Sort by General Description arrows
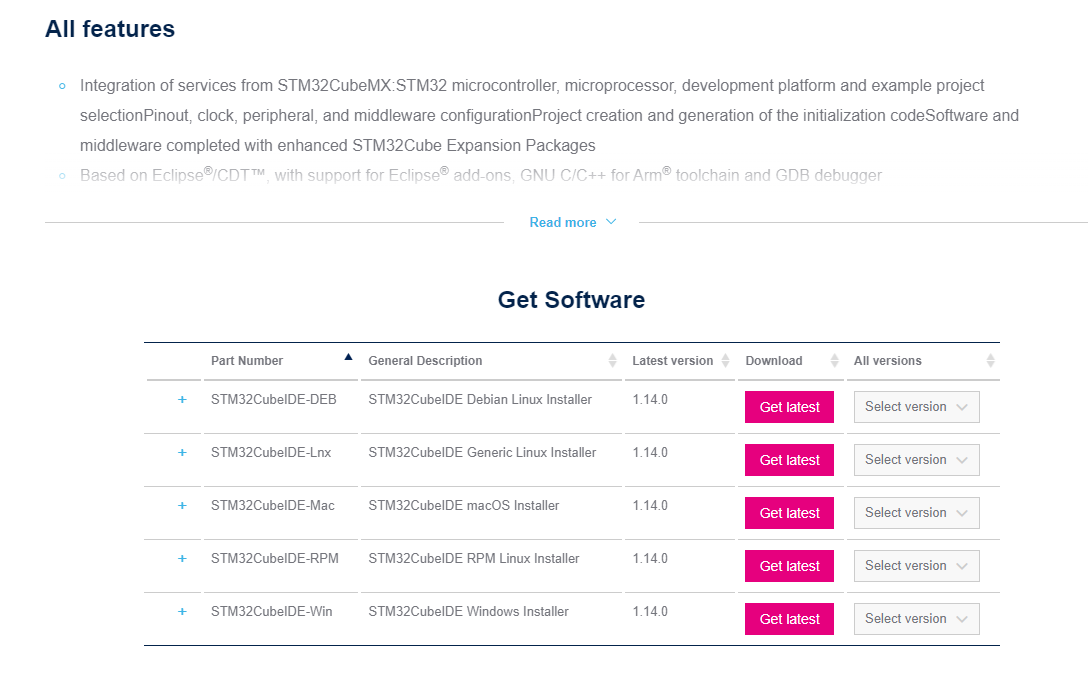Image resolution: width=1088 pixels, height=679 pixels. [612, 361]
